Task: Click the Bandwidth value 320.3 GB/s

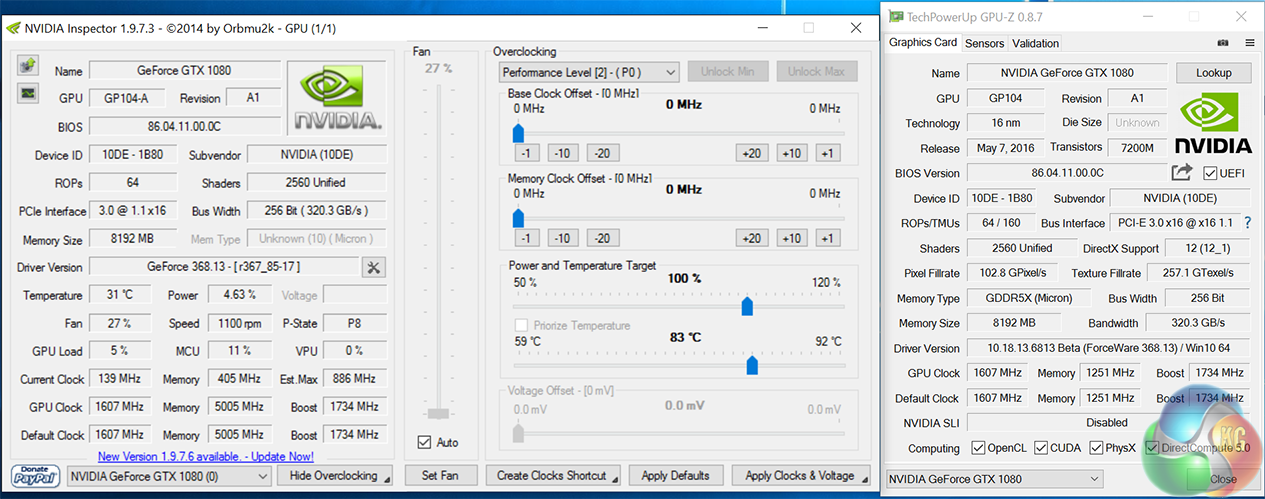Action: (x=1197, y=323)
